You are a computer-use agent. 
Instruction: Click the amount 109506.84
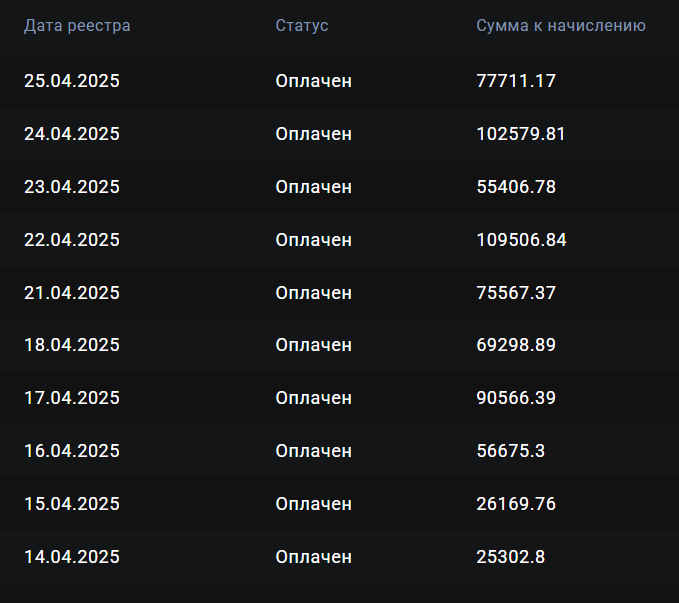[x=521, y=240]
